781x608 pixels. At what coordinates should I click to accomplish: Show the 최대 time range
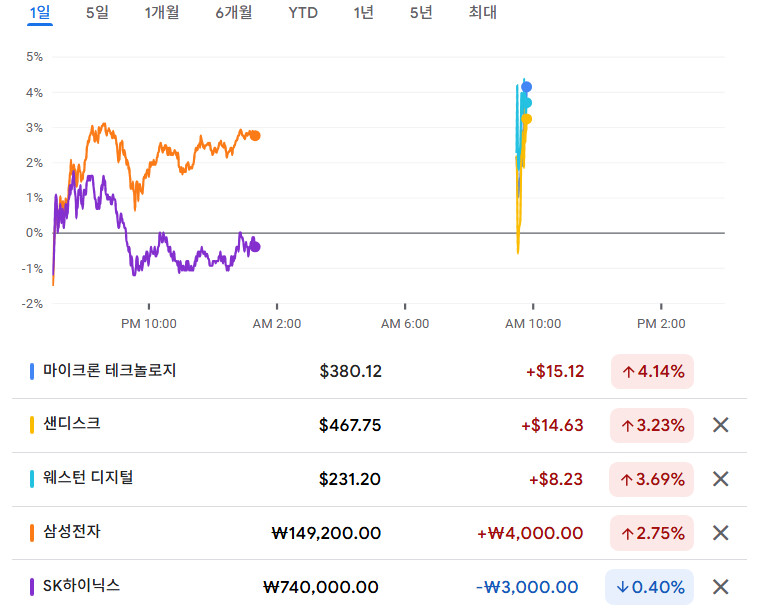pos(482,13)
